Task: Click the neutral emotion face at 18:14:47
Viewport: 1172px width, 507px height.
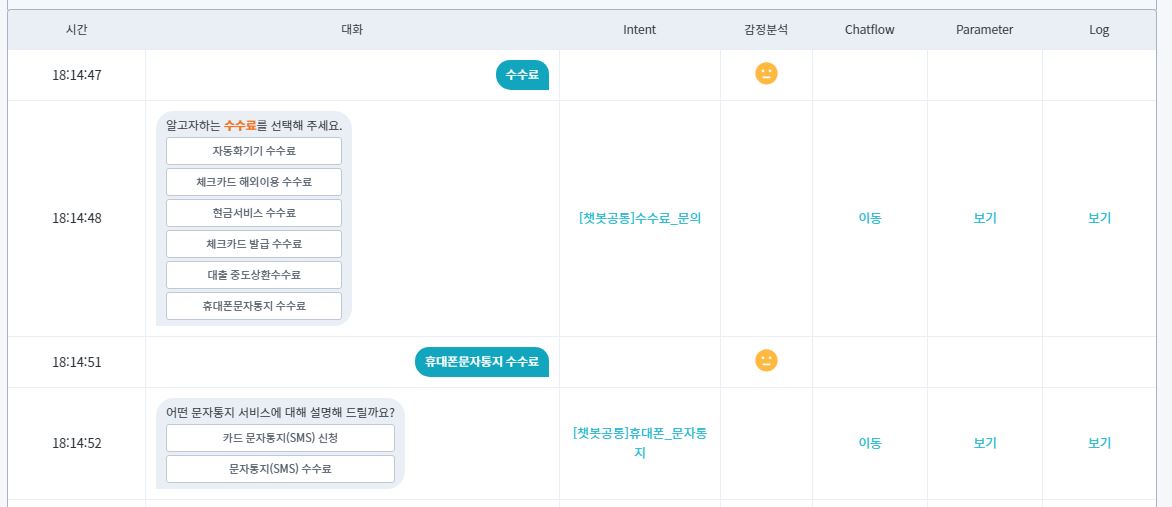Action: (766, 74)
